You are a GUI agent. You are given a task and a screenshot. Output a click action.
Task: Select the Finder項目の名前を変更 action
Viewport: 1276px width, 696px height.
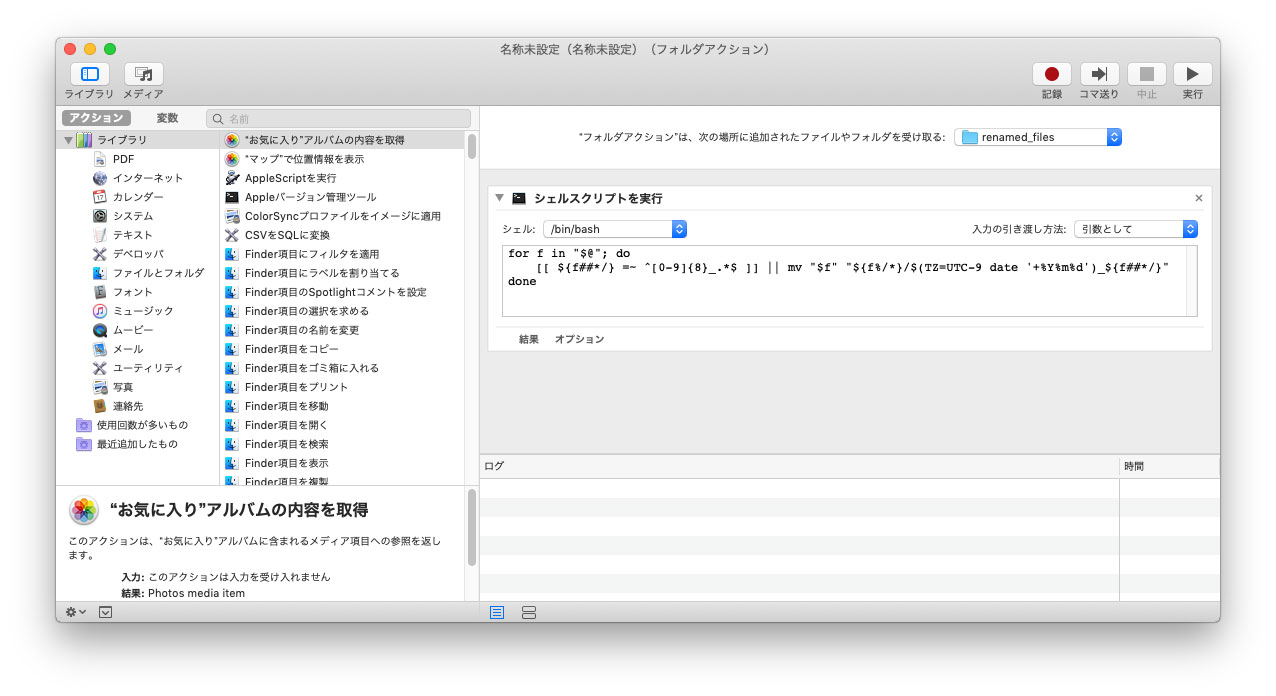(342, 330)
